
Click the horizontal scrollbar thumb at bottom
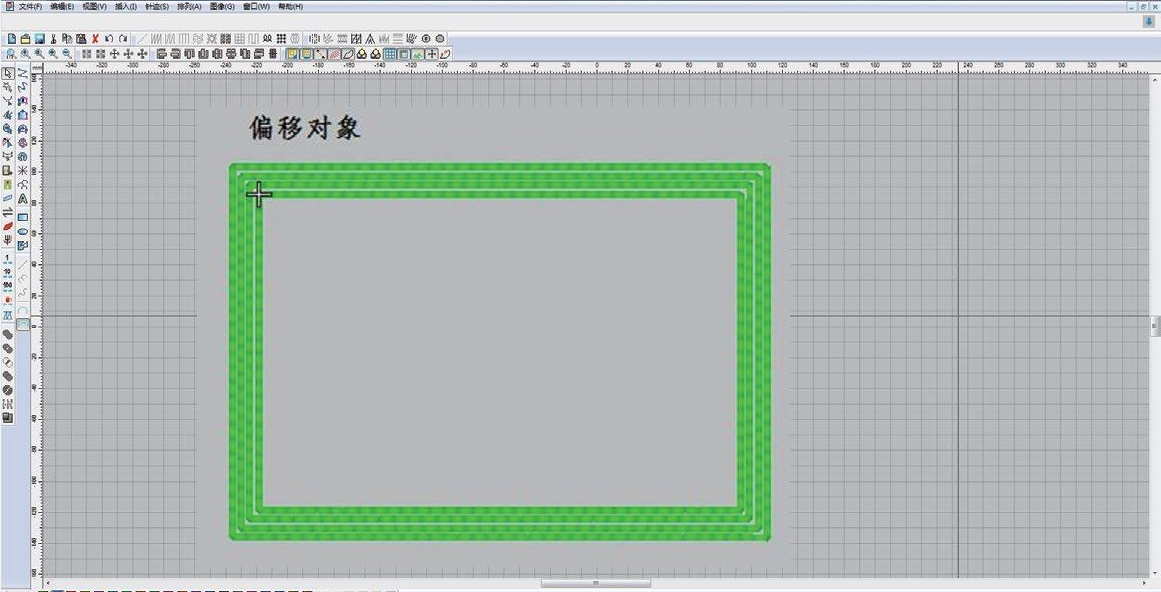(595, 584)
